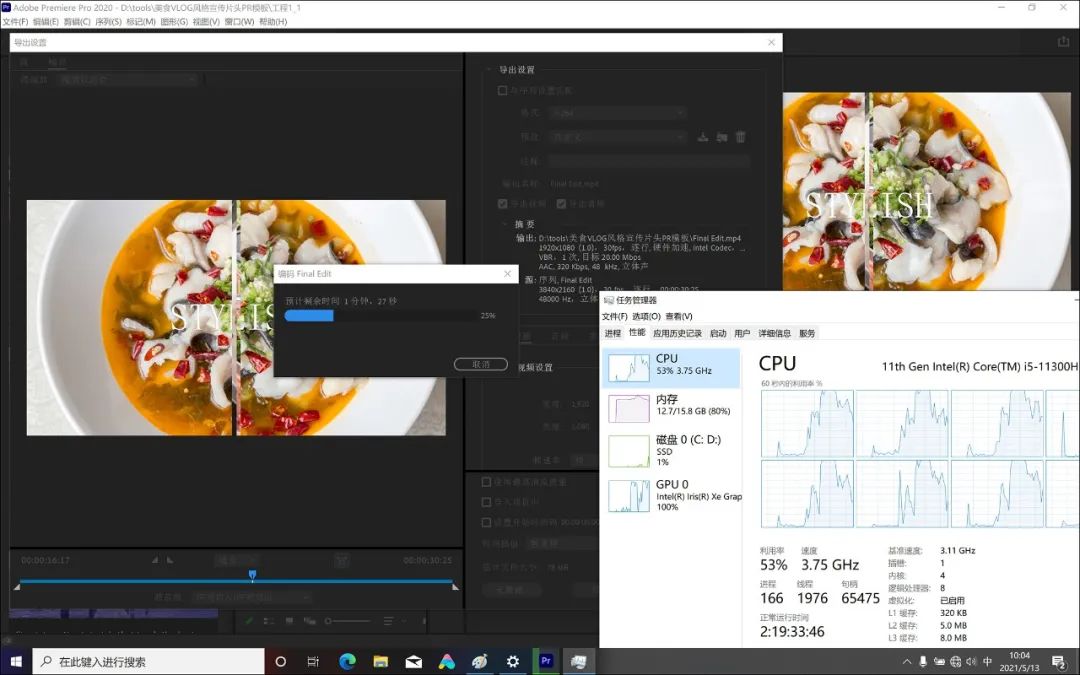The height and width of the screenshot is (675, 1080).
Task: Open the 预设 preset dropdown
Action: [615, 138]
